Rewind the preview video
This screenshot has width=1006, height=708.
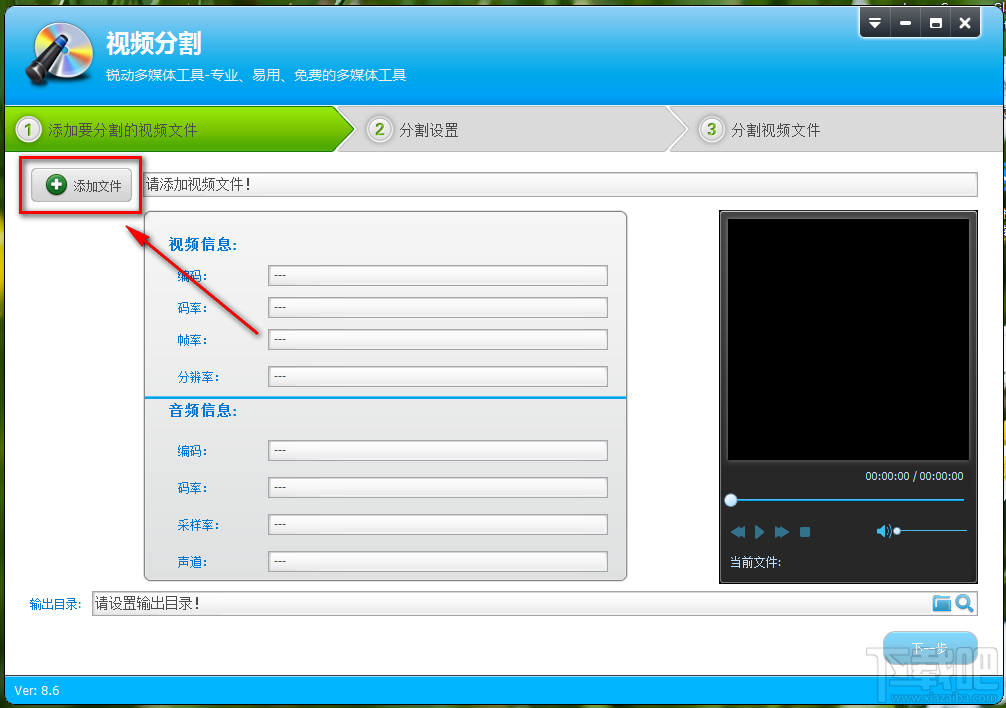click(738, 532)
